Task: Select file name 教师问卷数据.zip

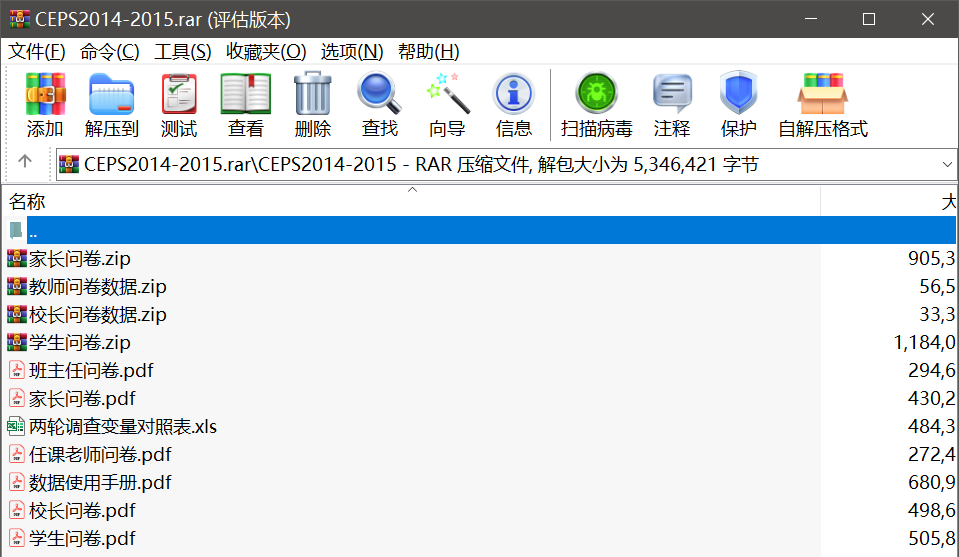Action: click(x=97, y=286)
